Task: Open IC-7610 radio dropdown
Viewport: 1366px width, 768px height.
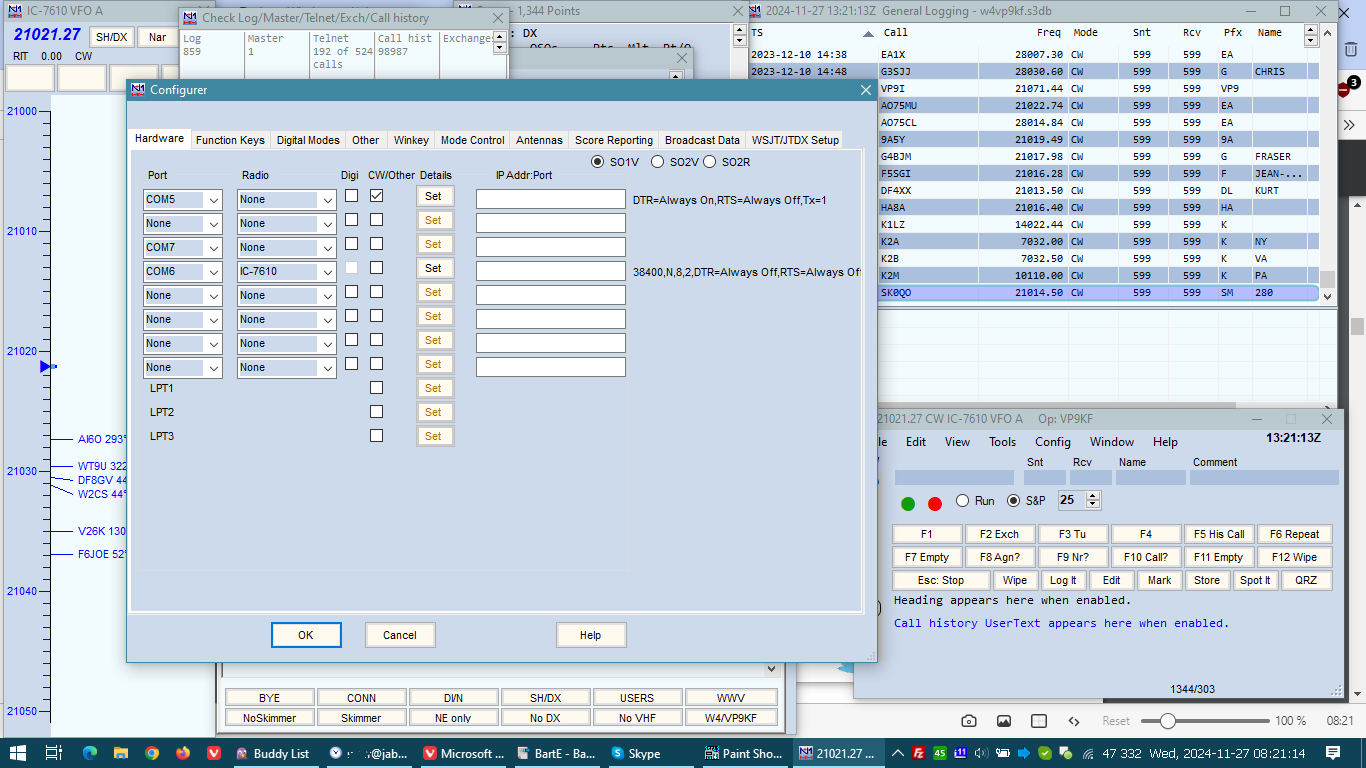Action: click(x=327, y=272)
